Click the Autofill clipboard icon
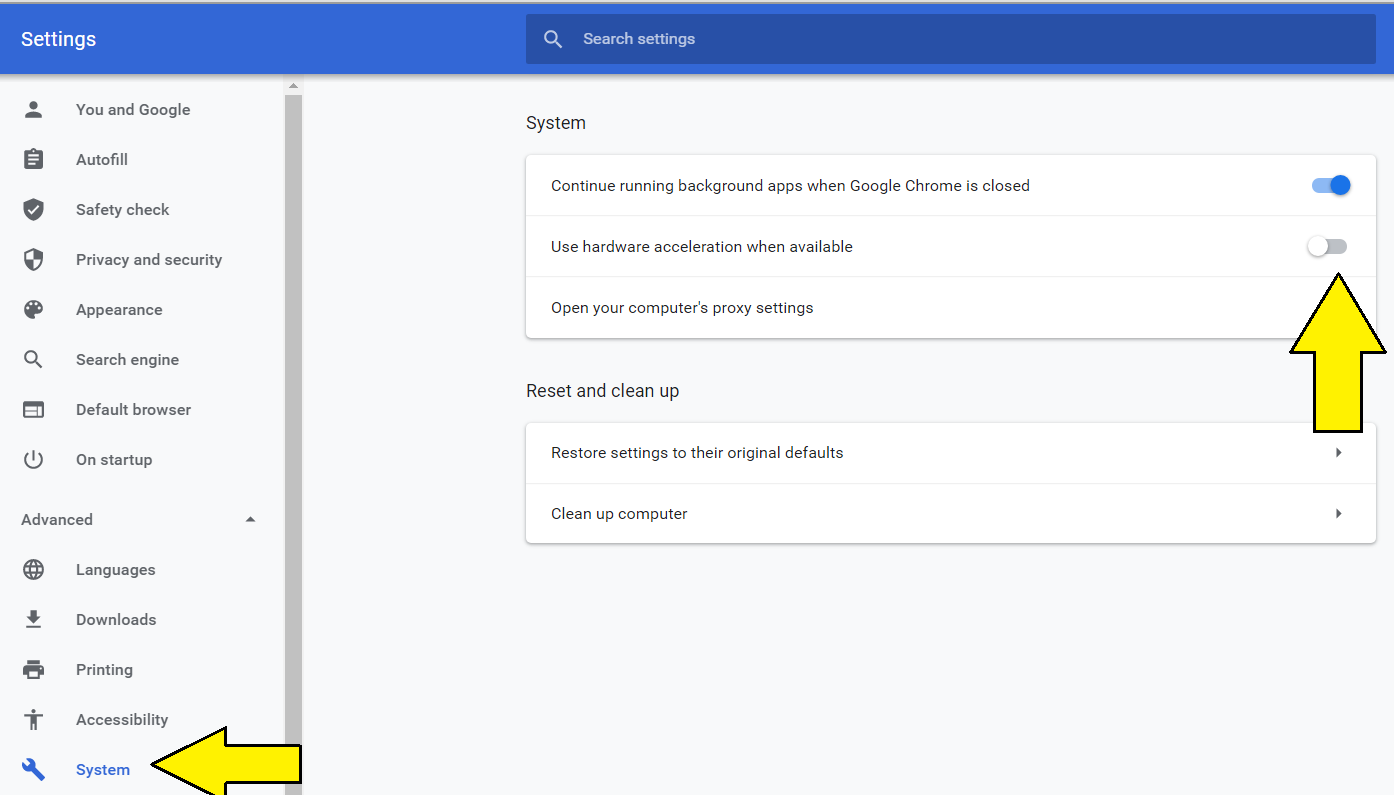 click(x=34, y=159)
